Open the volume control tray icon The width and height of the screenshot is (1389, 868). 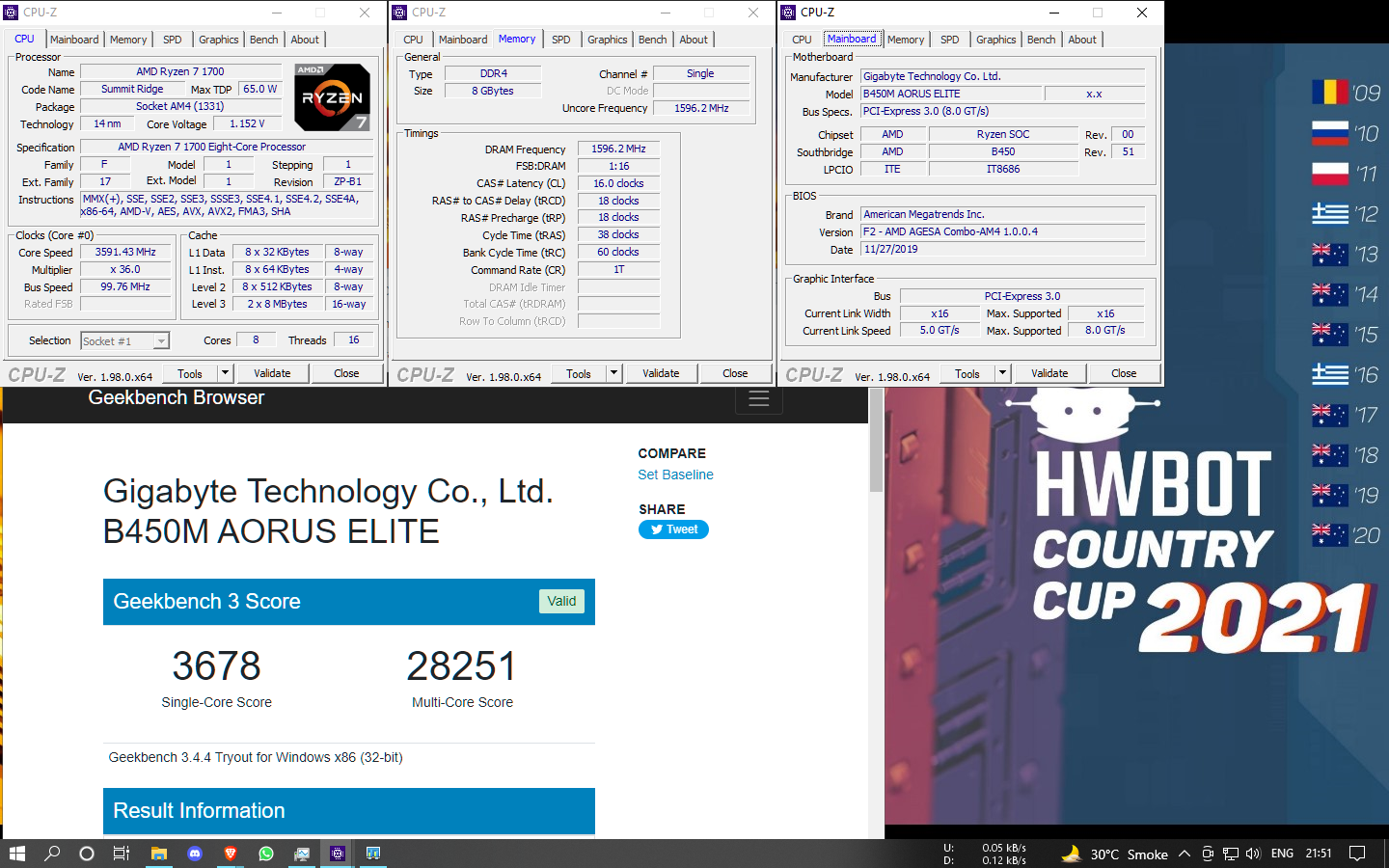[1253, 854]
